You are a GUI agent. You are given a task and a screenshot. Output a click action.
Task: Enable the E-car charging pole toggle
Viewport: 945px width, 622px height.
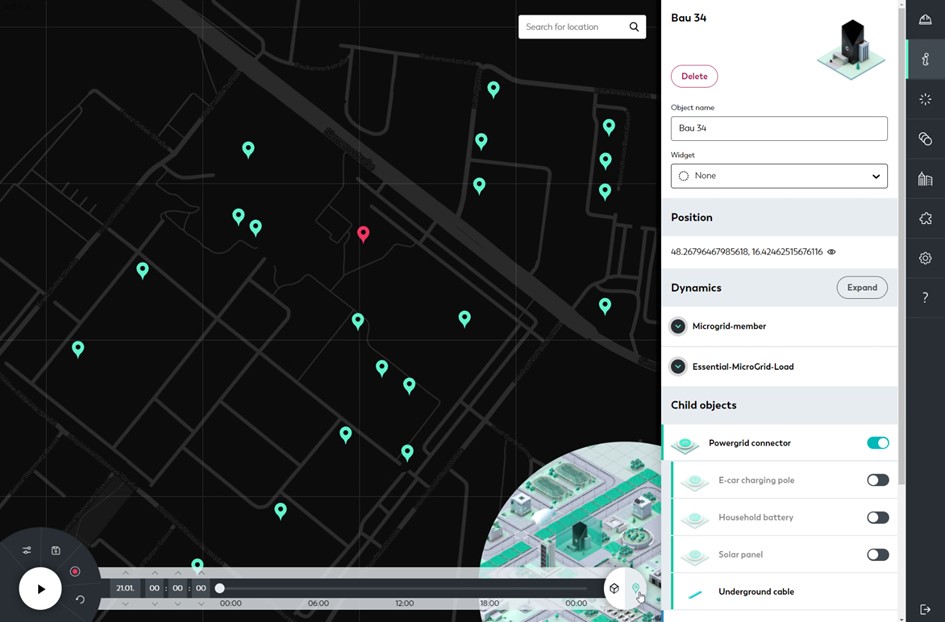pyautogui.click(x=878, y=480)
